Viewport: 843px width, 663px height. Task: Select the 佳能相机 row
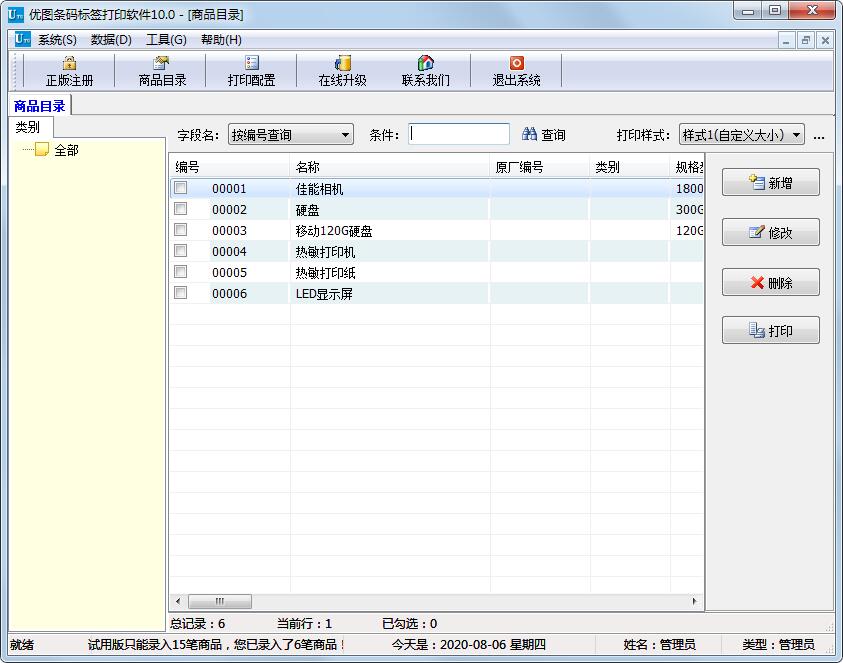pyautogui.click(x=437, y=189)
